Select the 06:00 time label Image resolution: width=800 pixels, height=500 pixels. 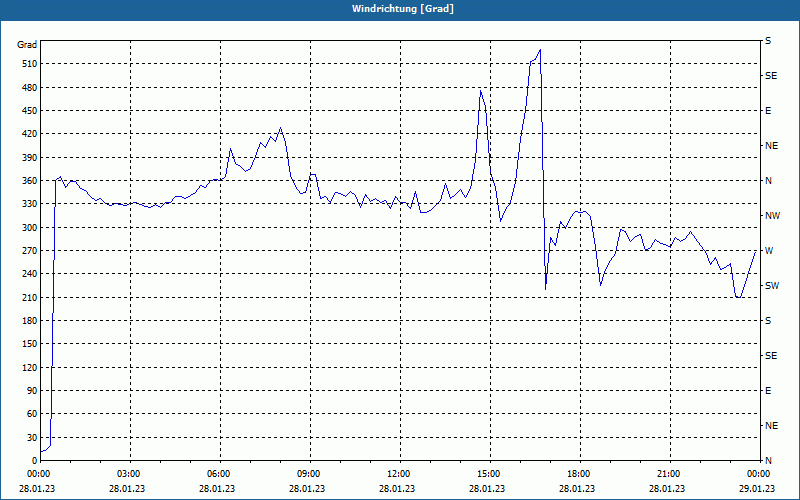[220, 474]
